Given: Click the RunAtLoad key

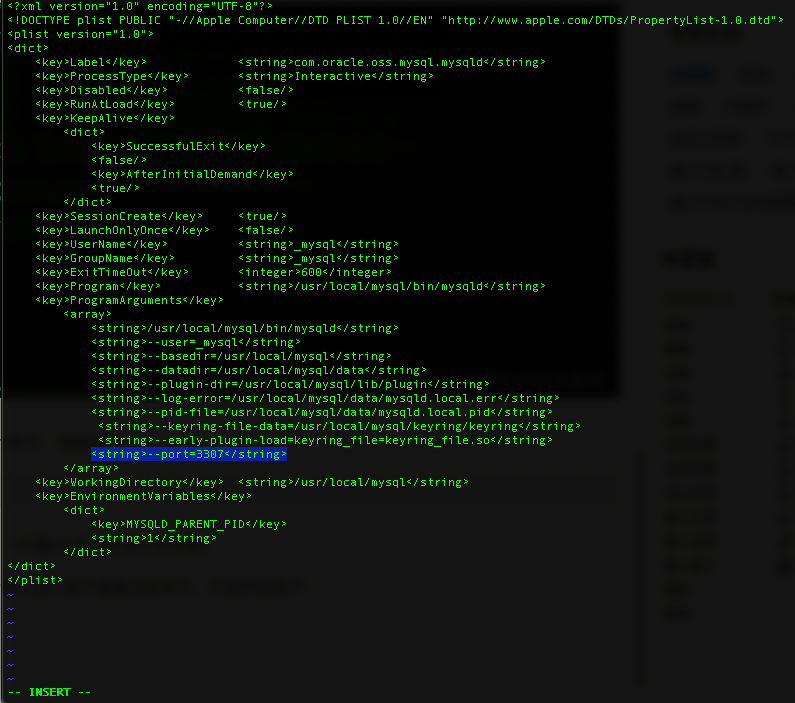Looking at the screenshot, I should (105, 104).
